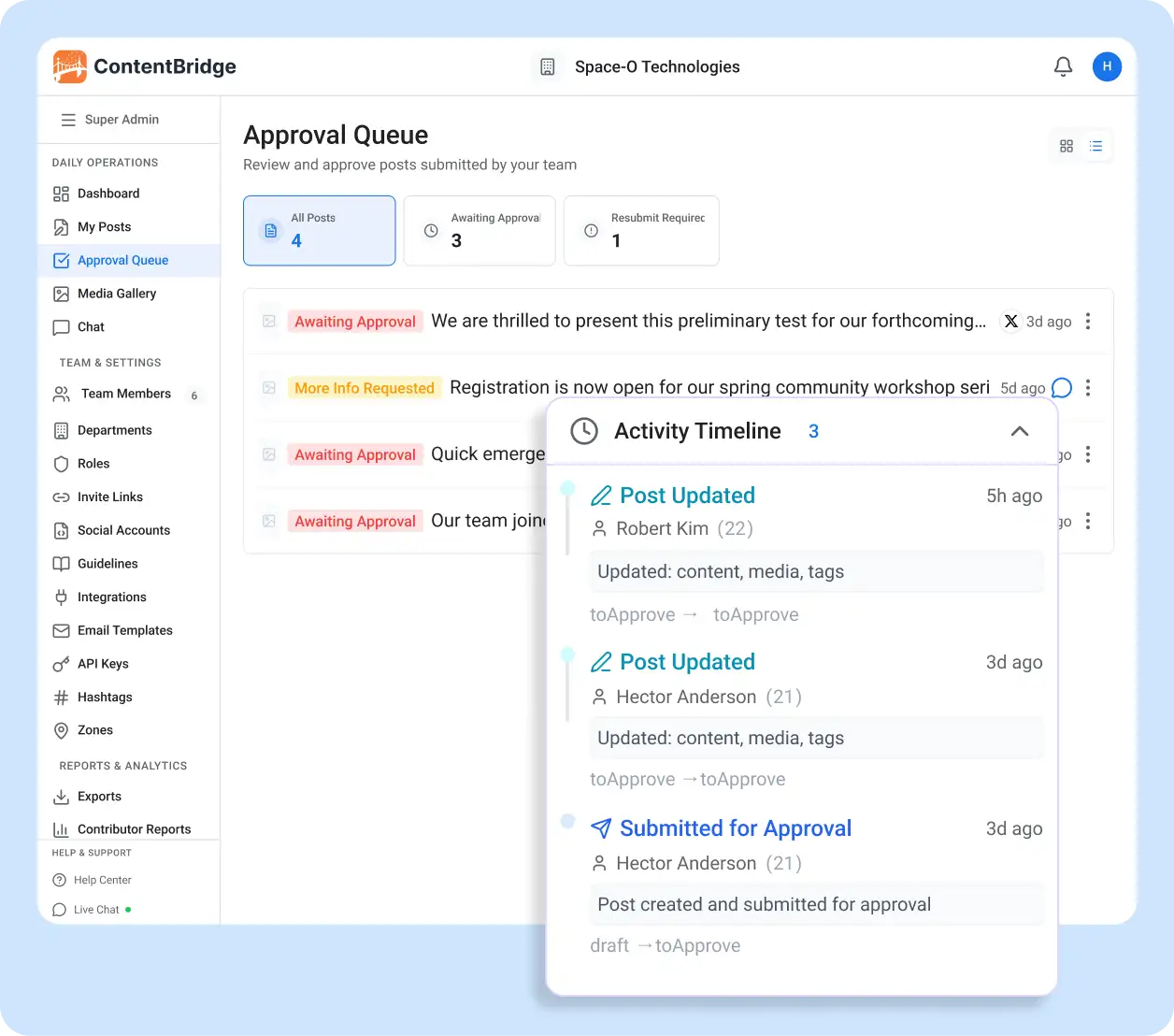
Task: Open the Help Center
Action: click(101, 880)
